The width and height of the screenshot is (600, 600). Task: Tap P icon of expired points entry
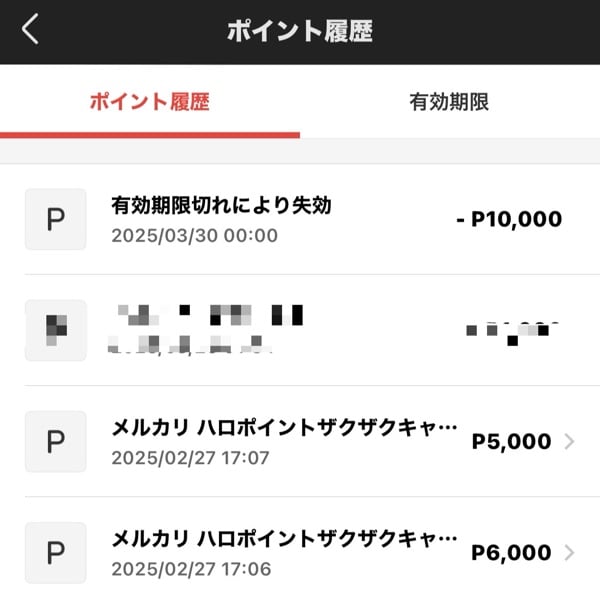tap(55, 219)
